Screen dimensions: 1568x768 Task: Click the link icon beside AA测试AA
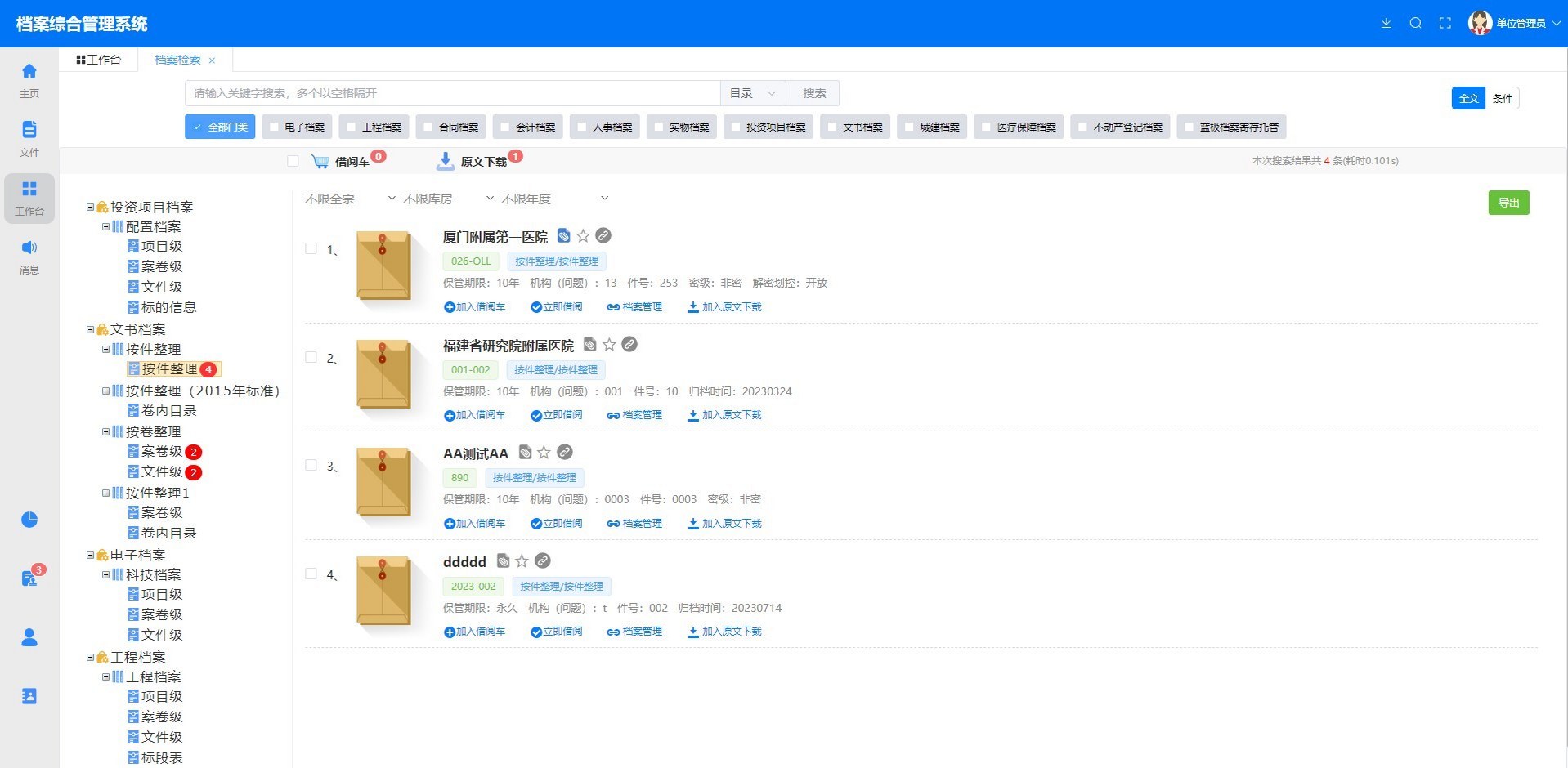pos(565,452)
